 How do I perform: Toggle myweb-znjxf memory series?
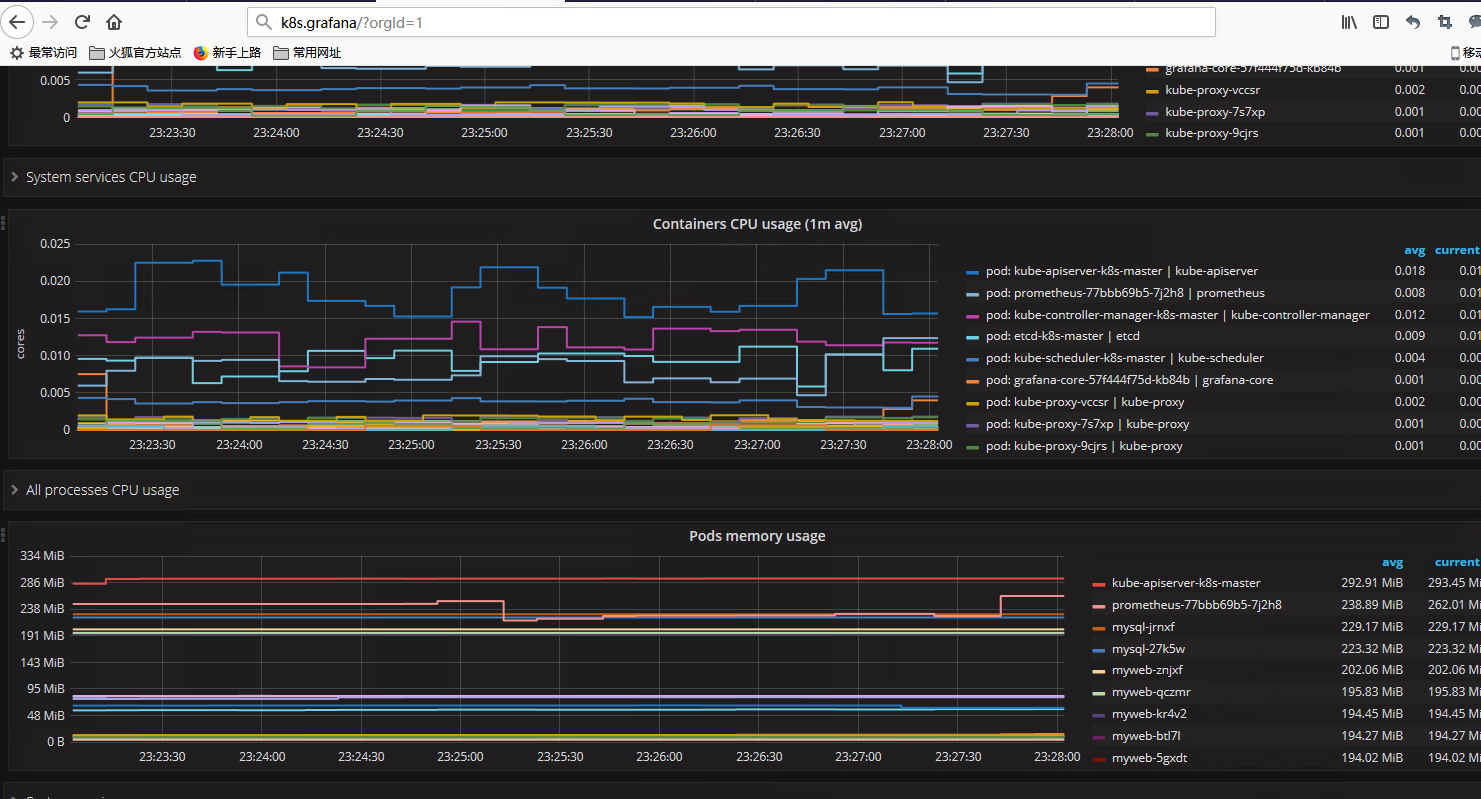(1147, 670)
